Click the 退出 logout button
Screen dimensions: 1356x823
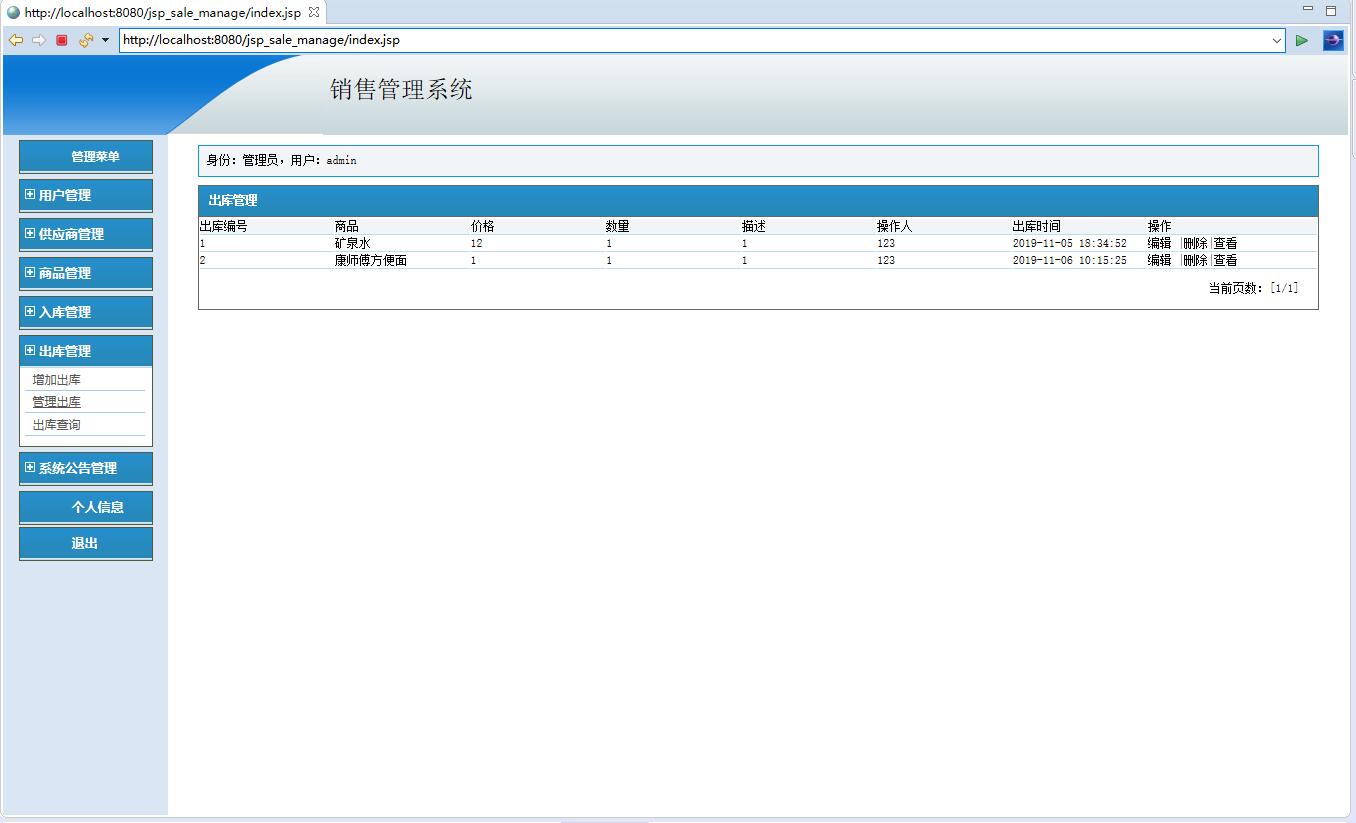click(85, 544)
